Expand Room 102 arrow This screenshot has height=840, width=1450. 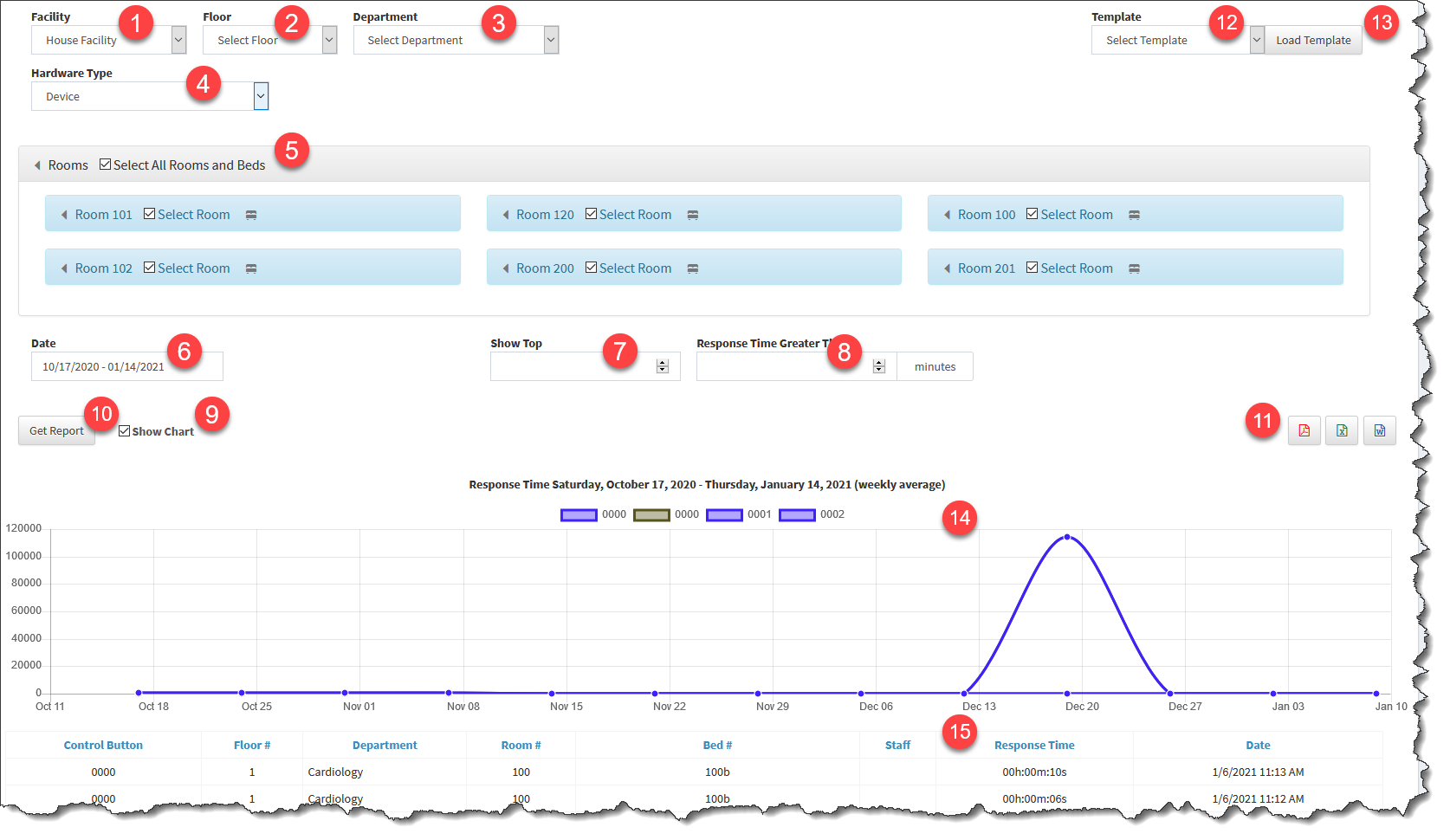64,268
